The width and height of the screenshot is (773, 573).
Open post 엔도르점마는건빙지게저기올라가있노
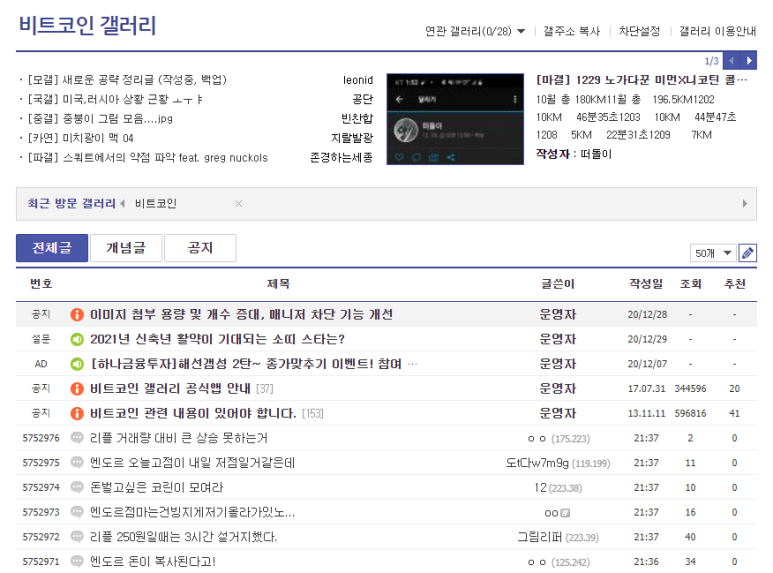coord(192,512)
